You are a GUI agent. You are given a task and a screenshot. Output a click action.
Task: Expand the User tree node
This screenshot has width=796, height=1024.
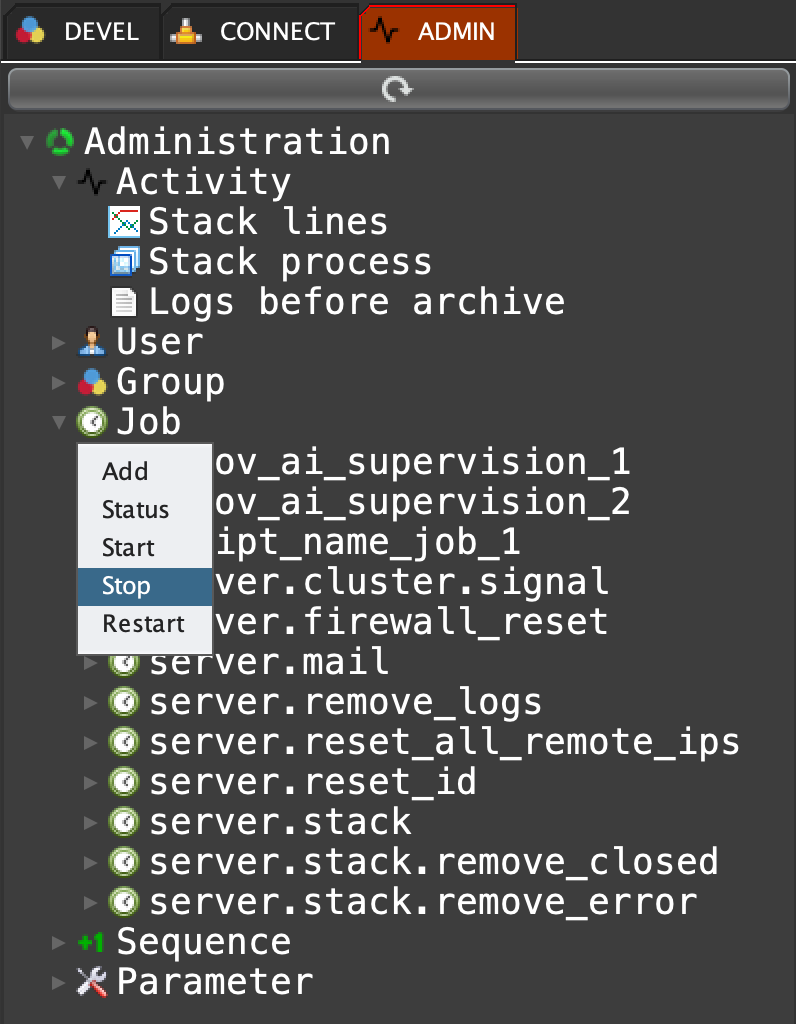(x=60, y=343)
